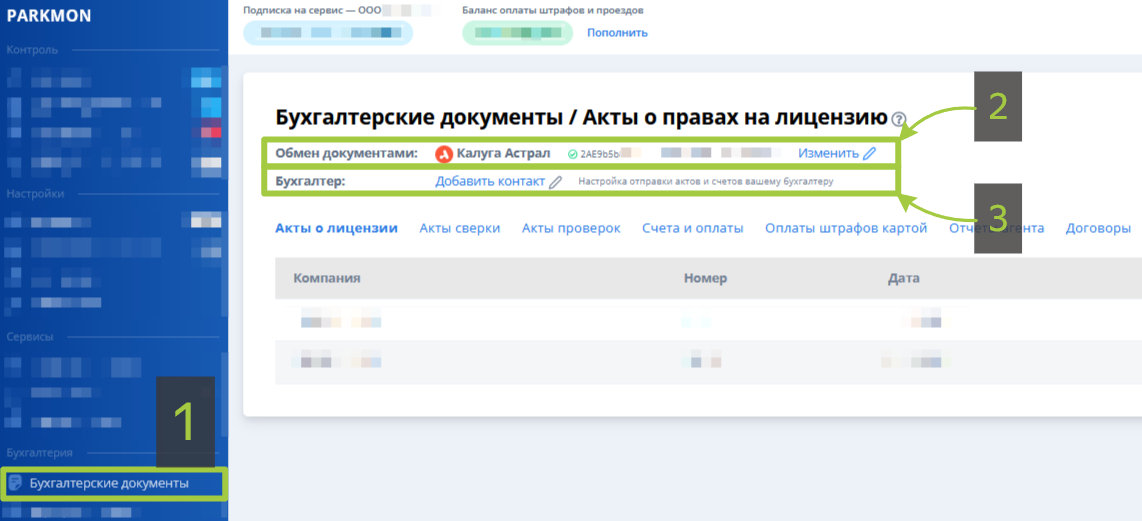The image size is (1142, 521).
Task: Select the Акты о лицензии tab
Action: click(336, 228)
